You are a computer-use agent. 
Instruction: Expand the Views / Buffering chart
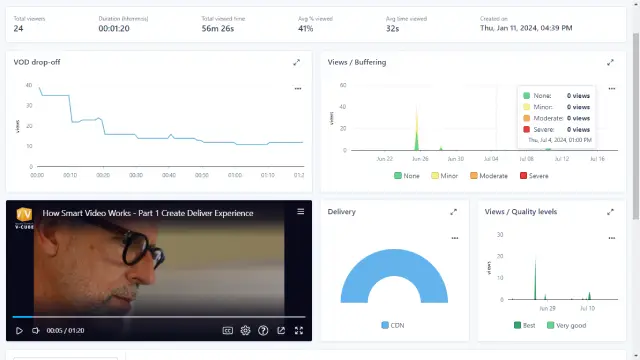(x=610, y=62)
